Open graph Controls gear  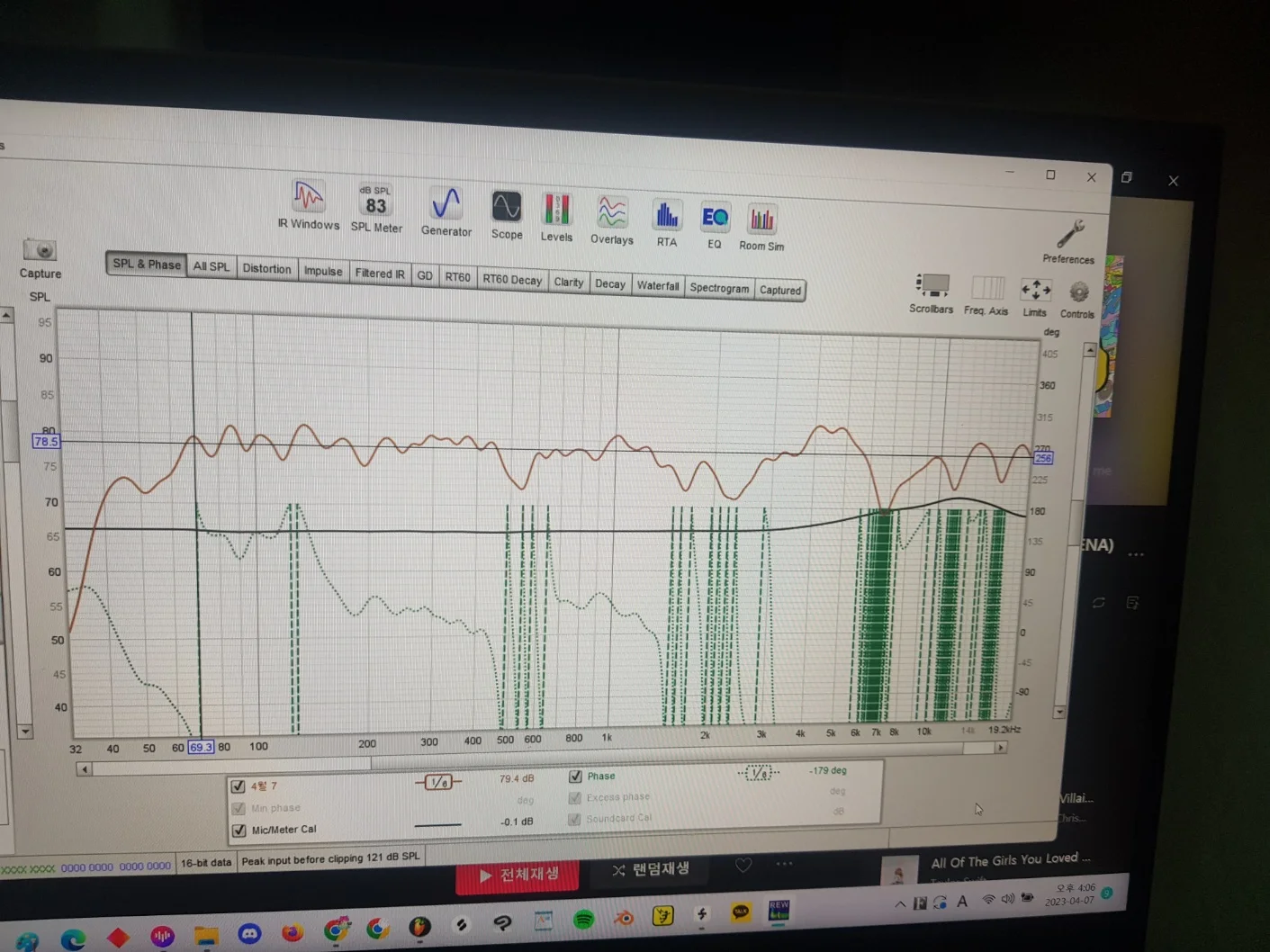[1077, 300]
